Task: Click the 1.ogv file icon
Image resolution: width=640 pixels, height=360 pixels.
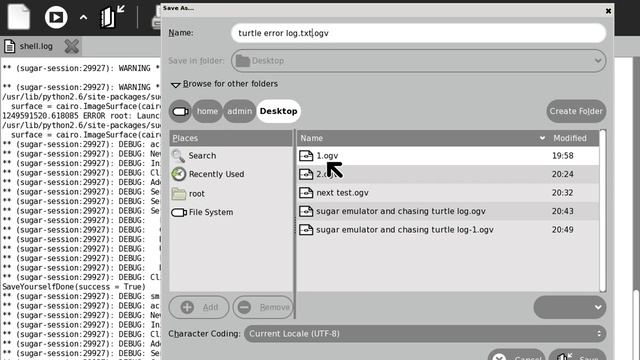Action: pos(306,156)
